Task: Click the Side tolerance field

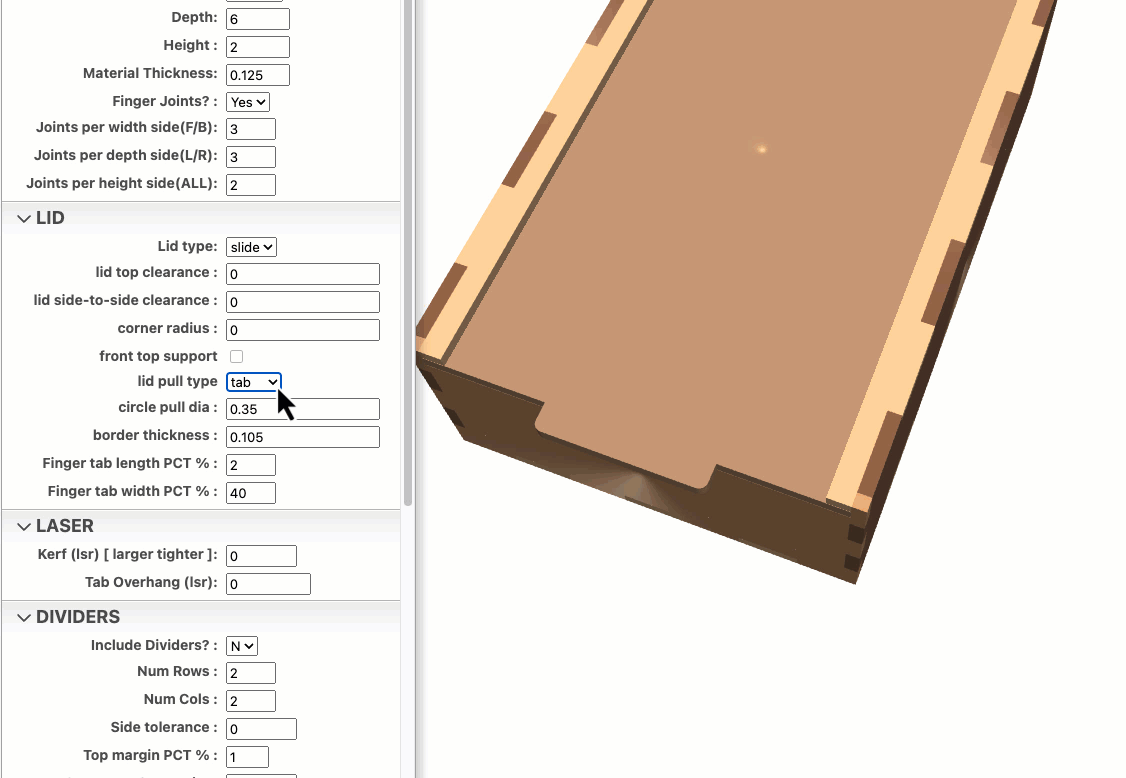Action: (261, 729)
